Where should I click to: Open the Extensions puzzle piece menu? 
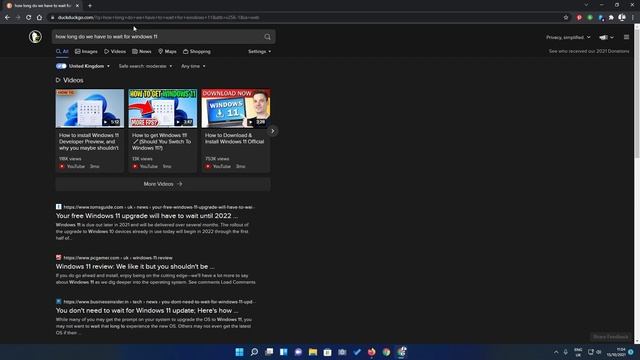(611, 18)
